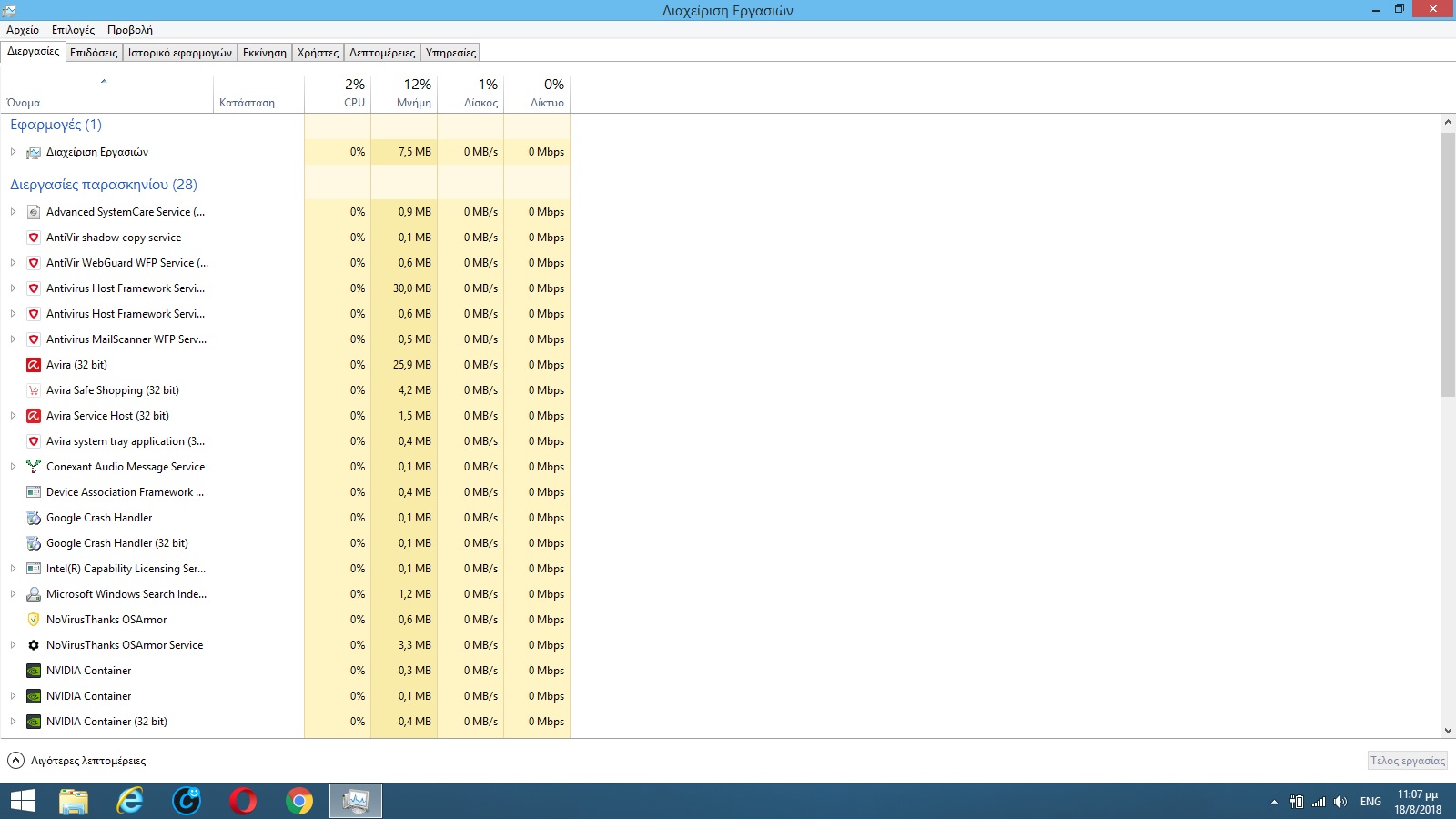Select the 'Εφαρμογές (1)' group header

tap(56, 125)
